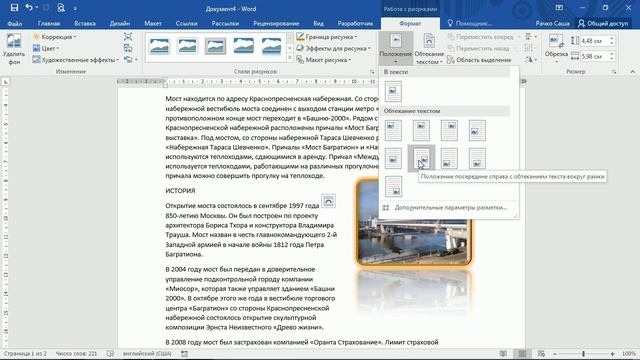Save the document from the quick access toolbar
The height and width of the screenshot is (360, 640).
[14, 8]
